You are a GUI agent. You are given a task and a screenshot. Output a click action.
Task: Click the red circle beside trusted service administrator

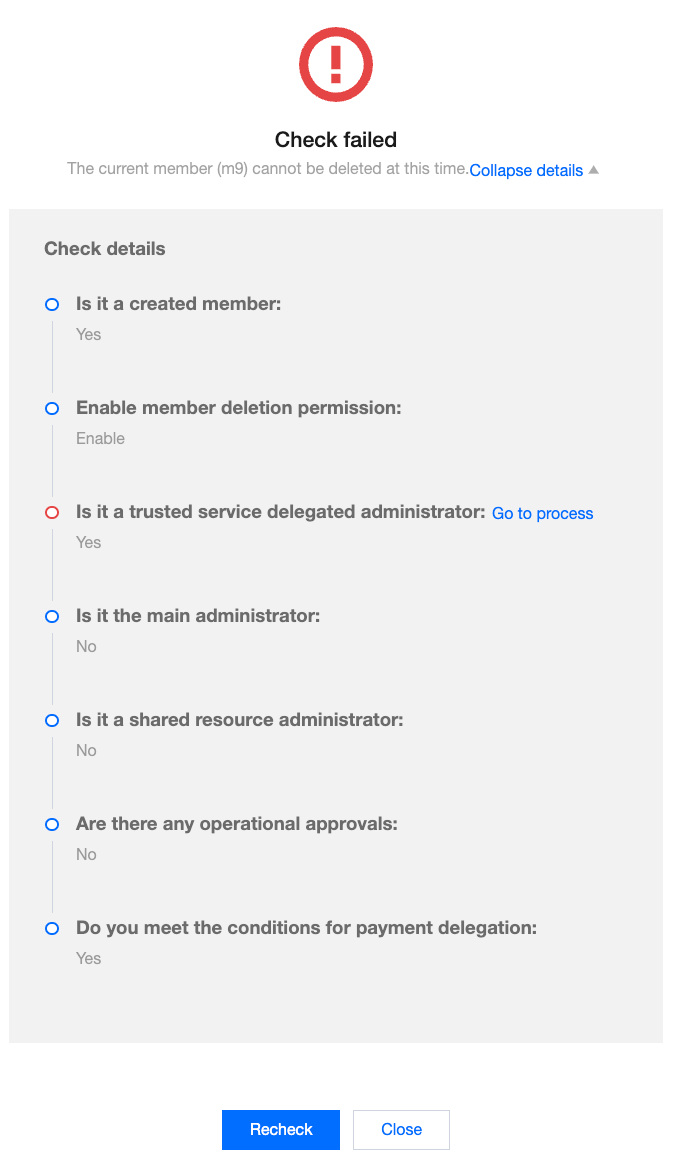(x=52, y=512)
